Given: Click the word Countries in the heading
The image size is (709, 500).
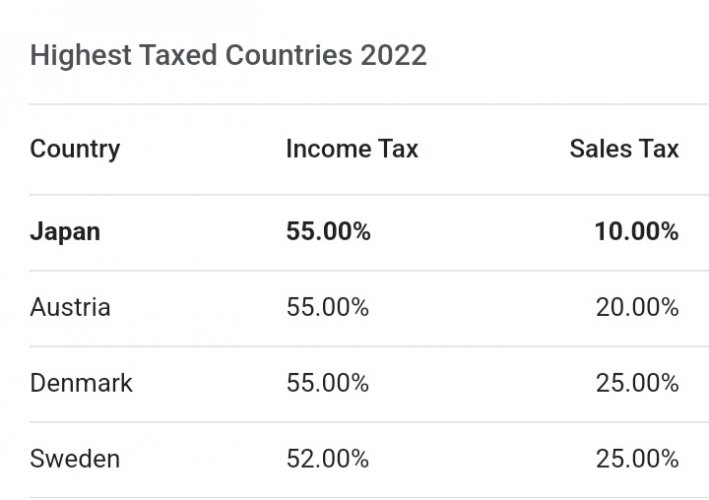Looking at the screenshot, I should [289, 55].
